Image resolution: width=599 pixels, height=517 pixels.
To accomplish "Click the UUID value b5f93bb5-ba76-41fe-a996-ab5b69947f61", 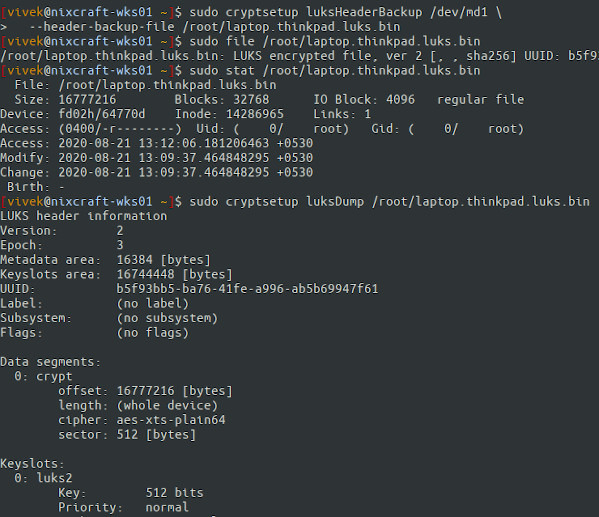I will click(x=247, y=288).
